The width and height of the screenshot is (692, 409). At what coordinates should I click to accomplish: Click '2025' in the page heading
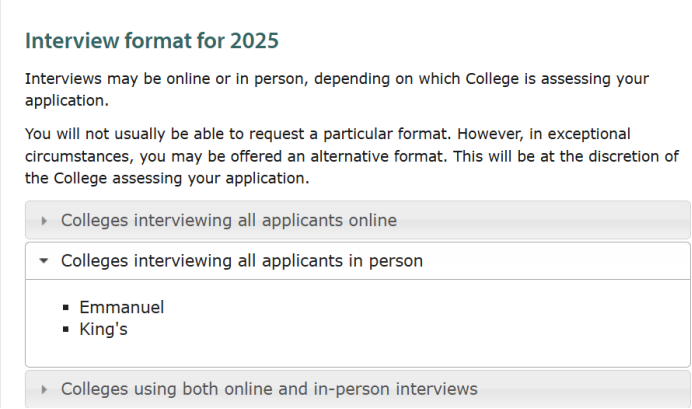point(254,41)
